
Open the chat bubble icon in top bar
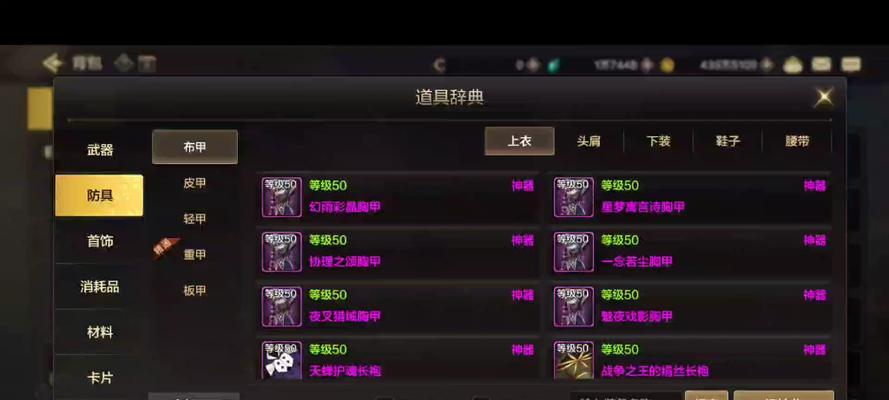(x=850, y=65)
